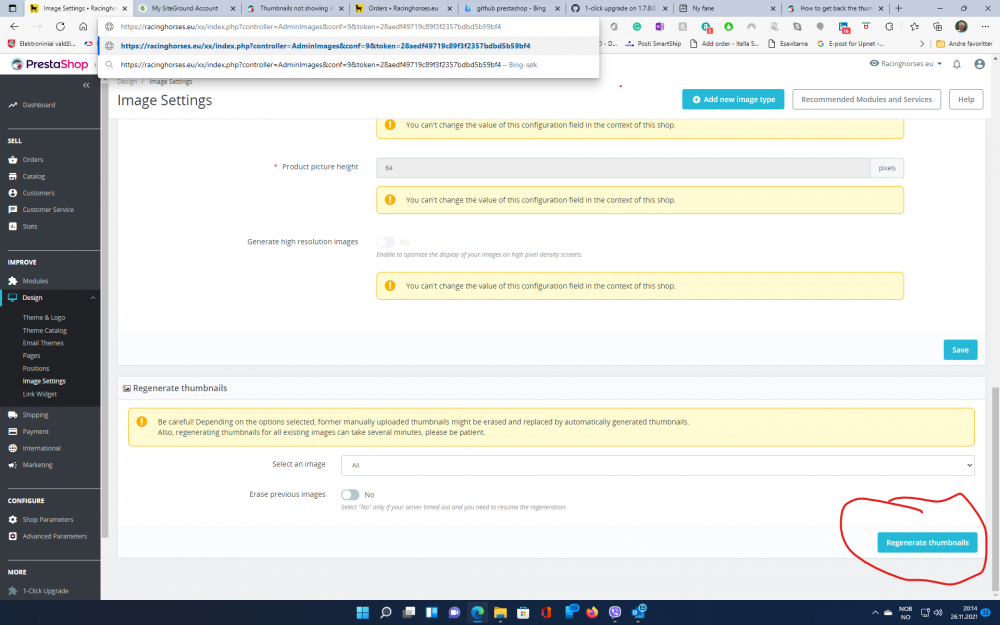The image size is (1000, 625).
Task: Open Edge settings and more menu
Action: pyautogui.click(x=985, y=26)
